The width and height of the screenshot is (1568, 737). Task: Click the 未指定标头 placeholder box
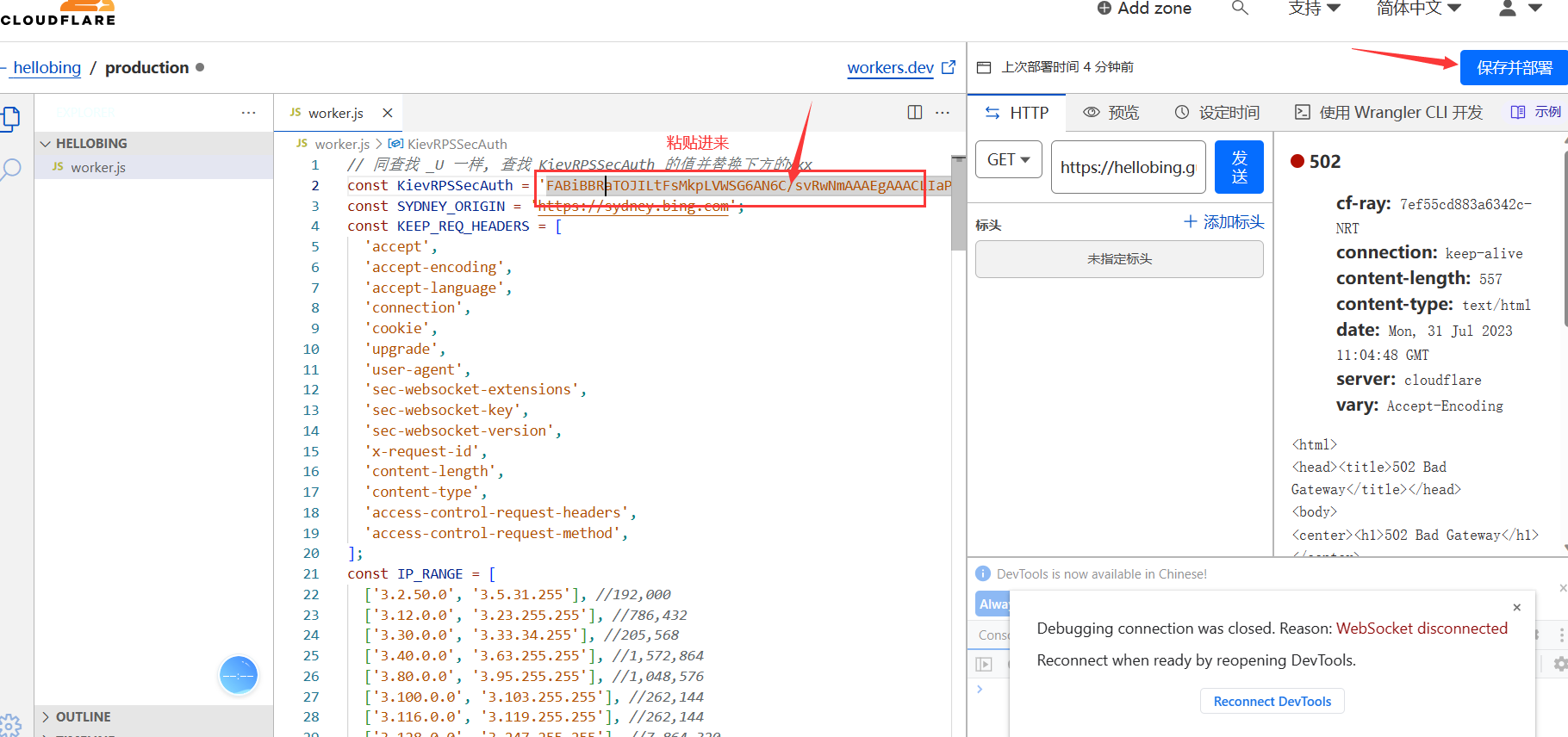(x=1119, y=259)
